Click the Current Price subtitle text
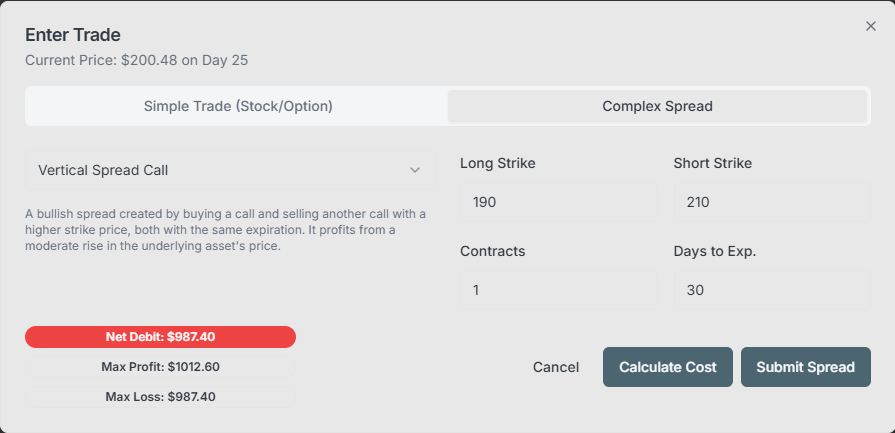This screenshot has width=895, height=433. (136, 60)
